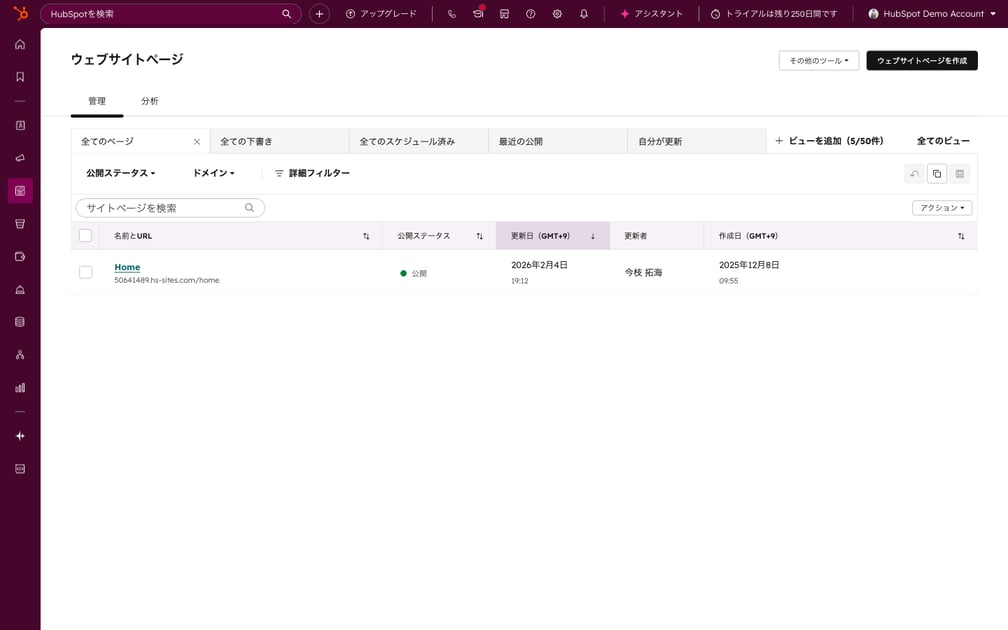Open the HubSpot home icon in sidebar
1008x630 pixels.
point(19,44)
